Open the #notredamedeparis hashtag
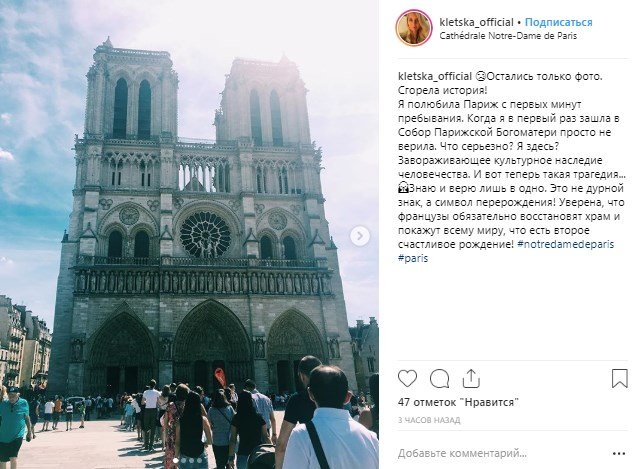Viewport: 638px width, 469px height. pyautogui.click(x=566, y=244)
